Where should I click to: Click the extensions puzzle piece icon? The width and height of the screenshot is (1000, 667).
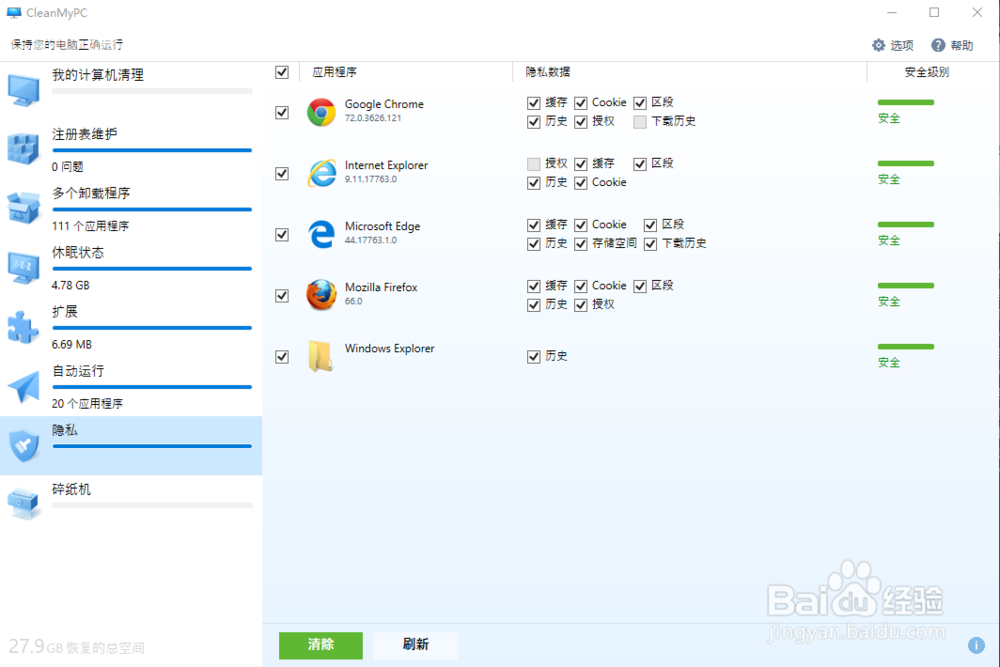(x=24, y=326)
